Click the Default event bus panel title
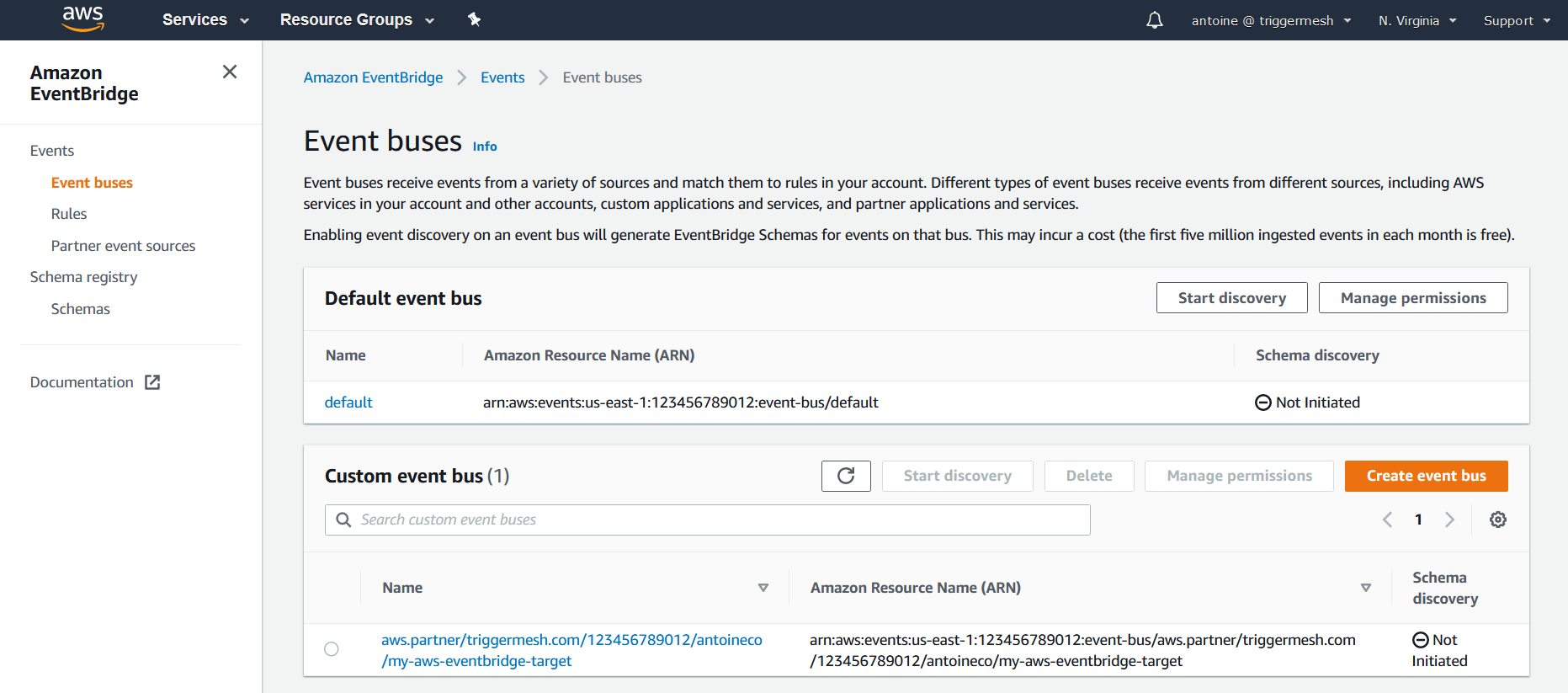The height and width of the screenshot is (693, 1568). tap(403, 298)
